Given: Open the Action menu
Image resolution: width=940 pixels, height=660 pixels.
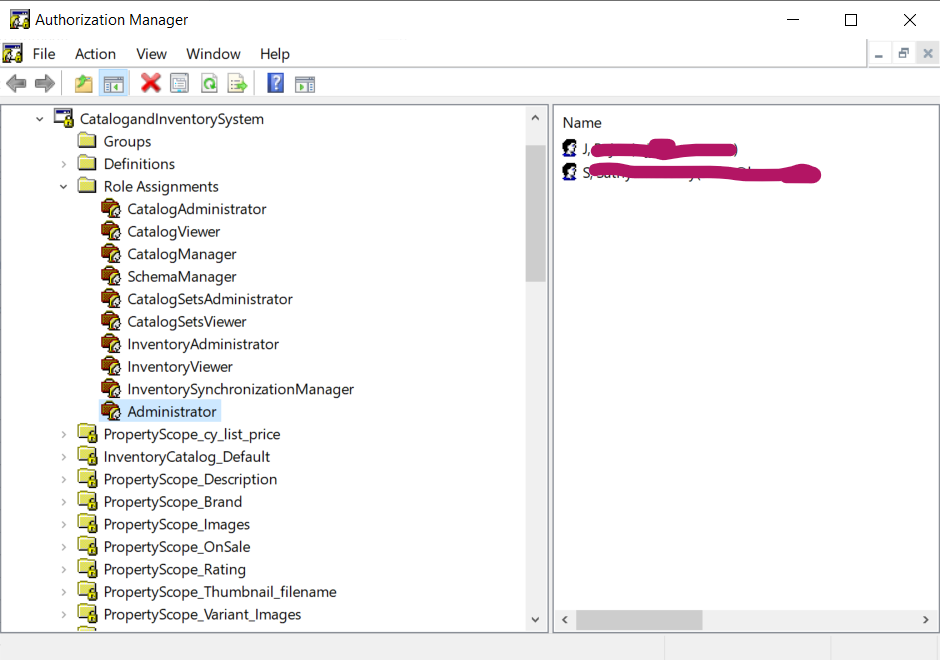Looking at the screenshot, I should coord(95,54).
